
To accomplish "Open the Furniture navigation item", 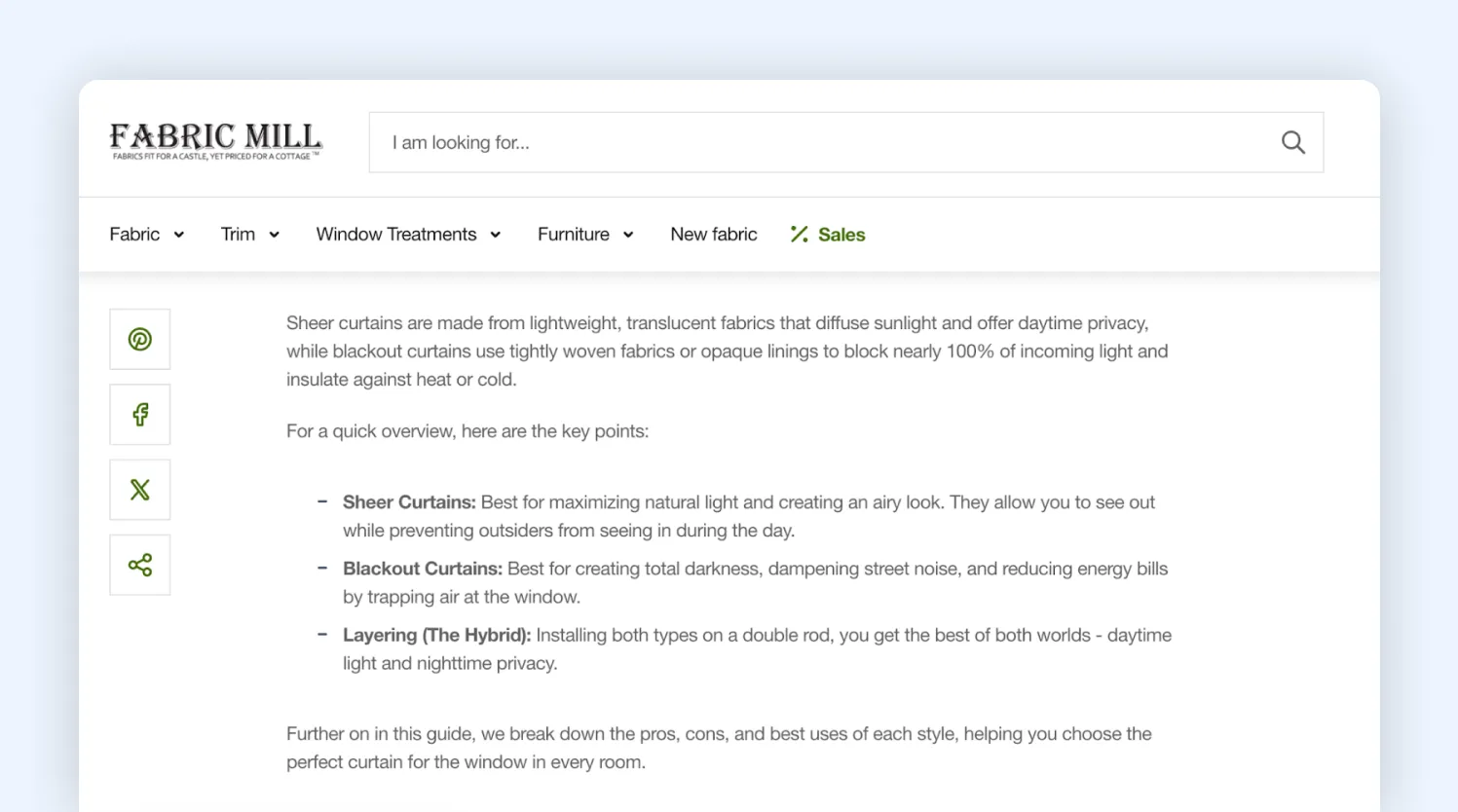I will pos(574,234).
